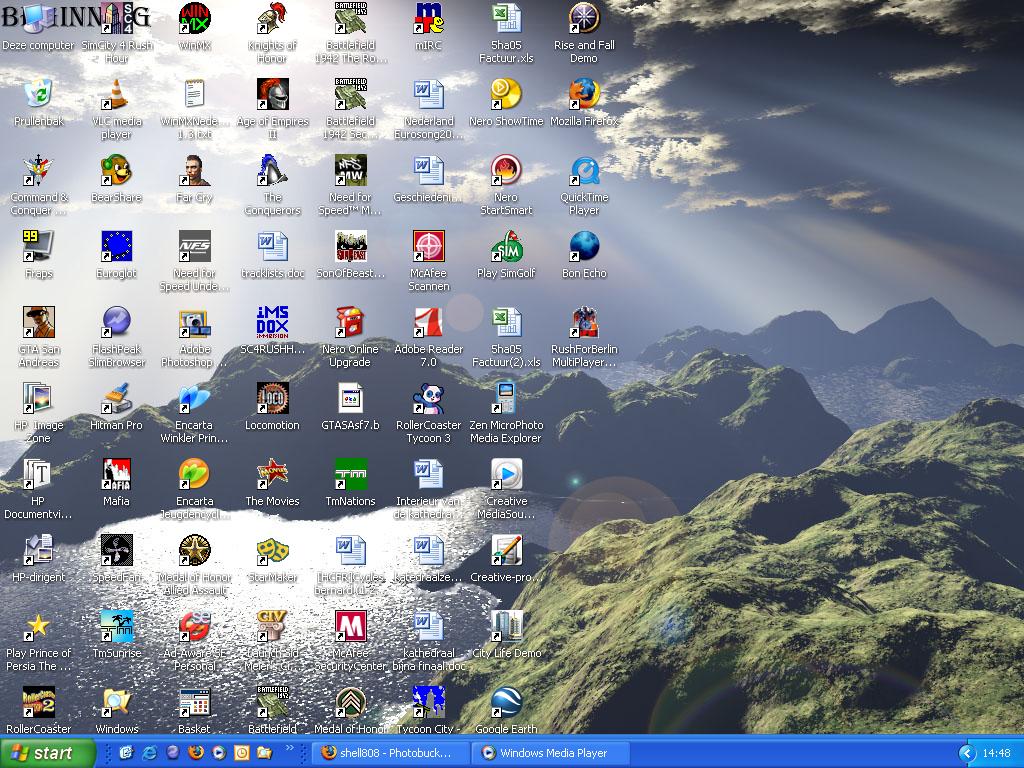1024x768 pixels.
Task: Launch the Nero StartSmart icon
Action: [x=506, y=173]
